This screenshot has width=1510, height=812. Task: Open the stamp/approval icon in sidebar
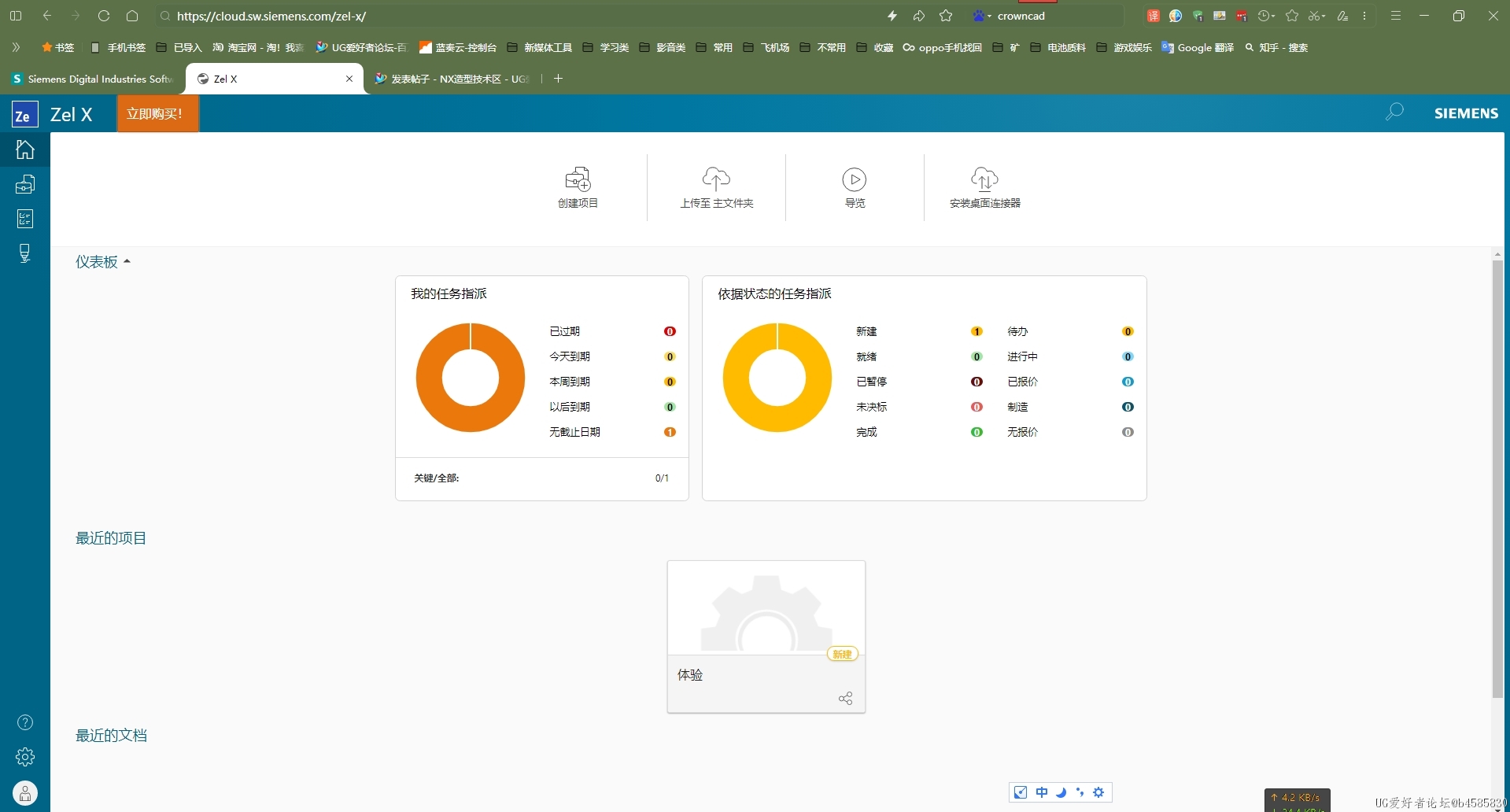click(x=25, y=253)
